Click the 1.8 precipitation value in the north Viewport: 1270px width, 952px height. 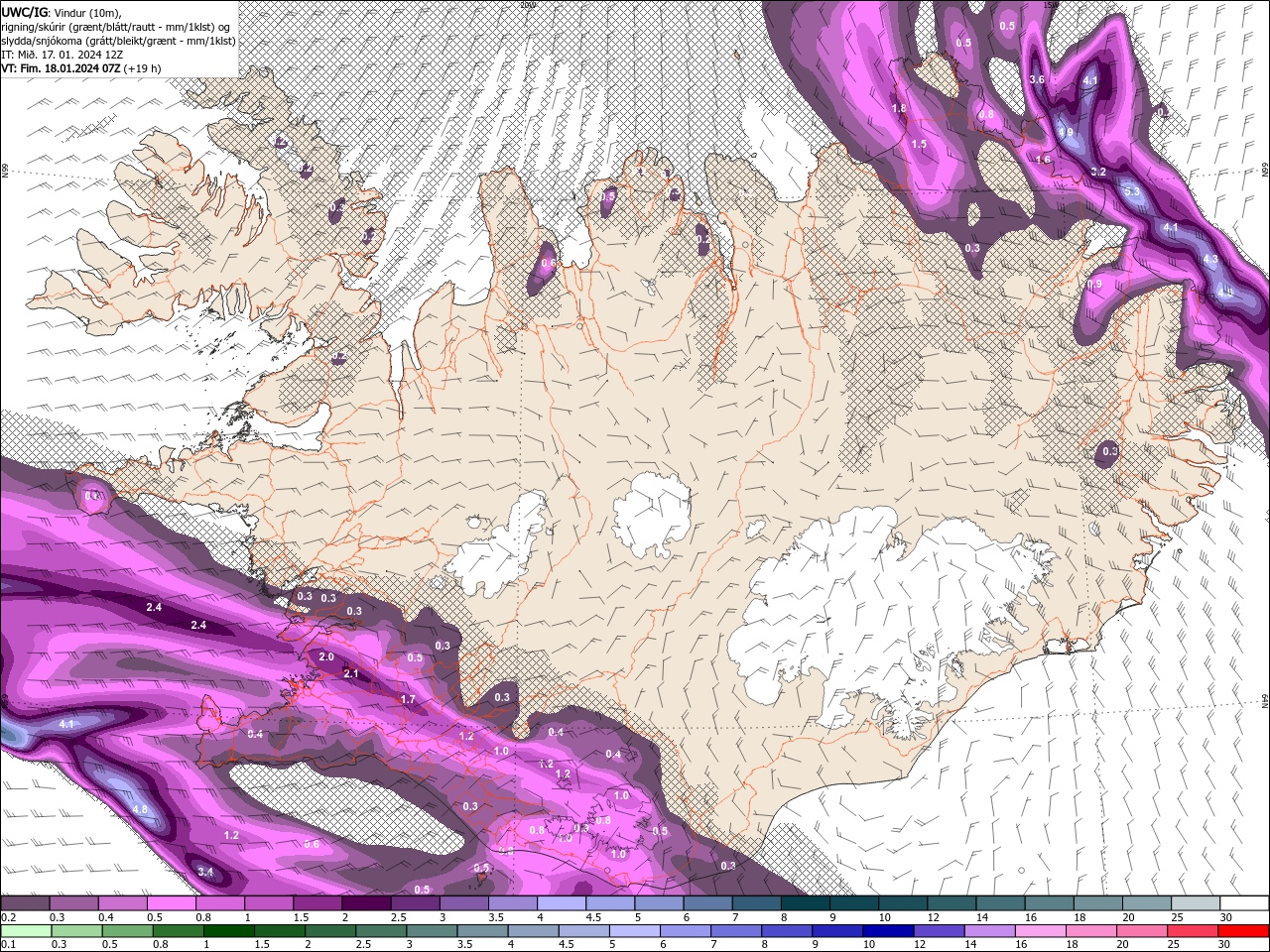(900, 109)
